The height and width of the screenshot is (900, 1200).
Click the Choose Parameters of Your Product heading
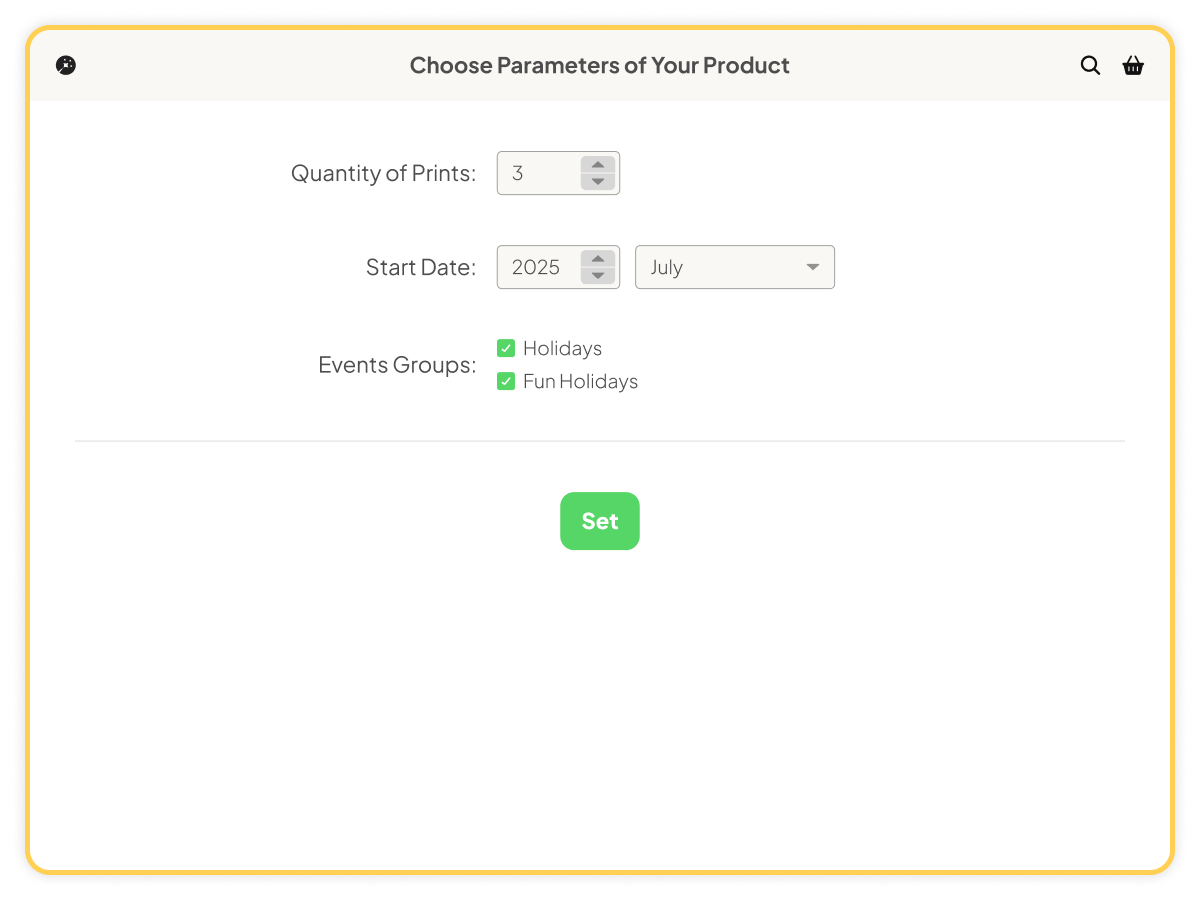(x=600, y=65)
